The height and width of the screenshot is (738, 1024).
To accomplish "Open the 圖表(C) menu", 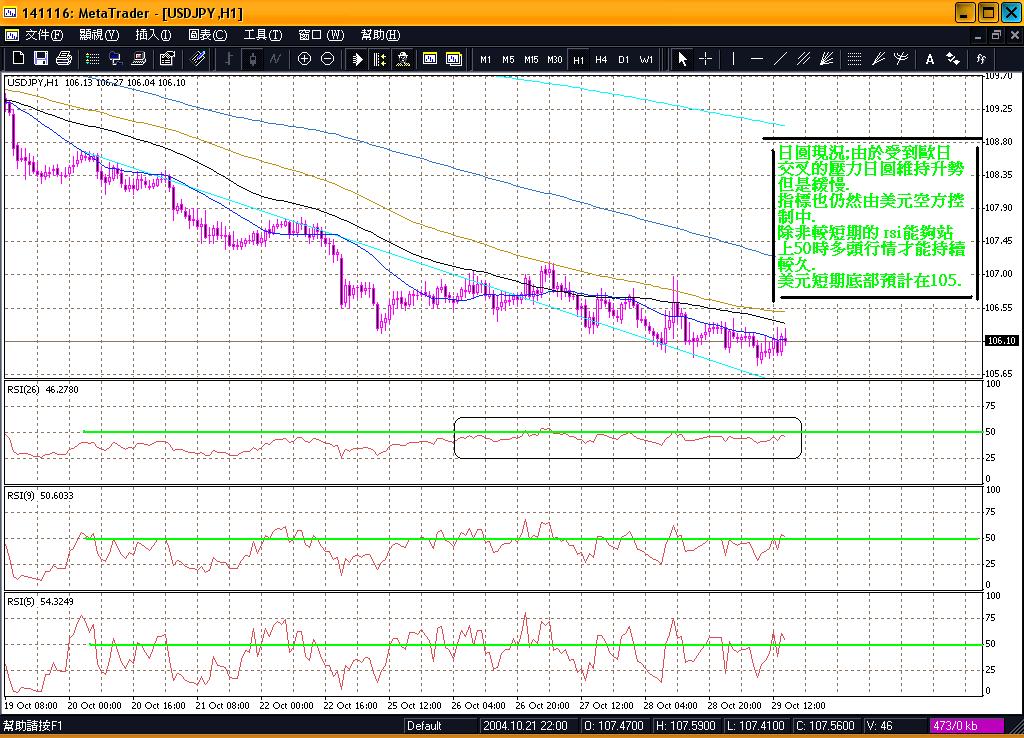I will click(208, 35).
